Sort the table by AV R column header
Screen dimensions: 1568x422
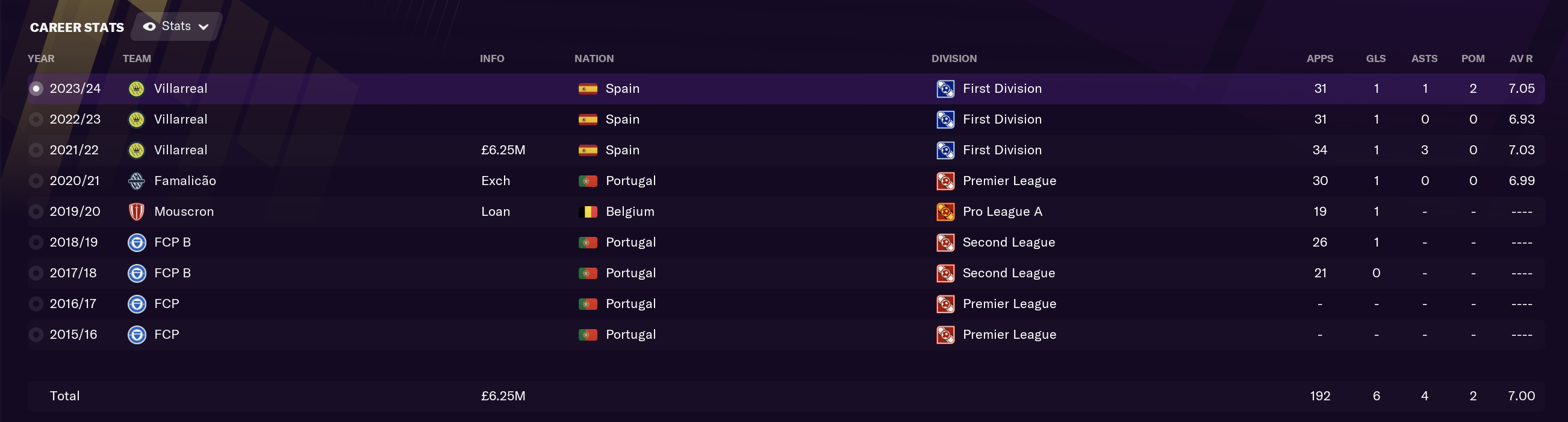1520,58
